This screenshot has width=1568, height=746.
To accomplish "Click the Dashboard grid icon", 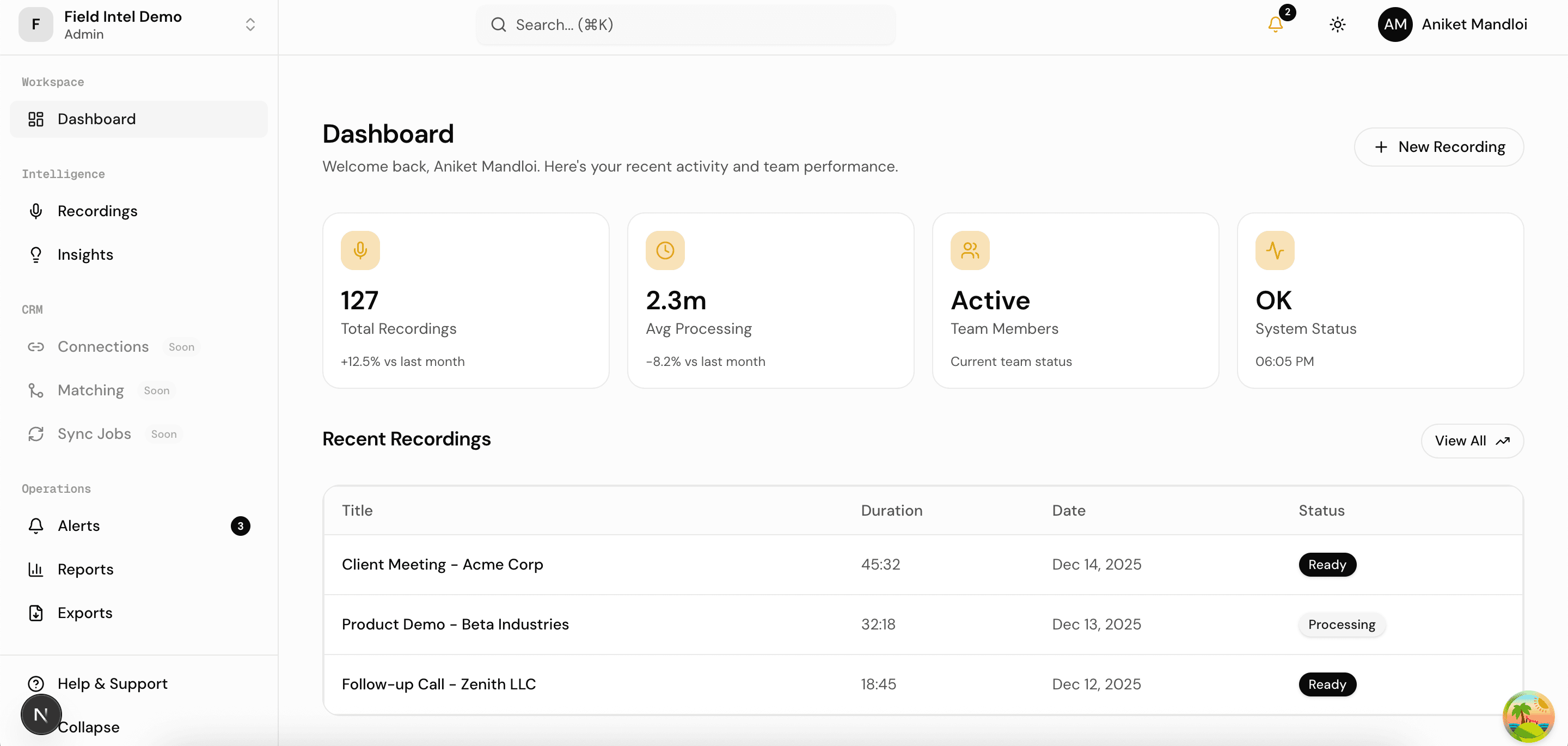I will coord(36,119).
